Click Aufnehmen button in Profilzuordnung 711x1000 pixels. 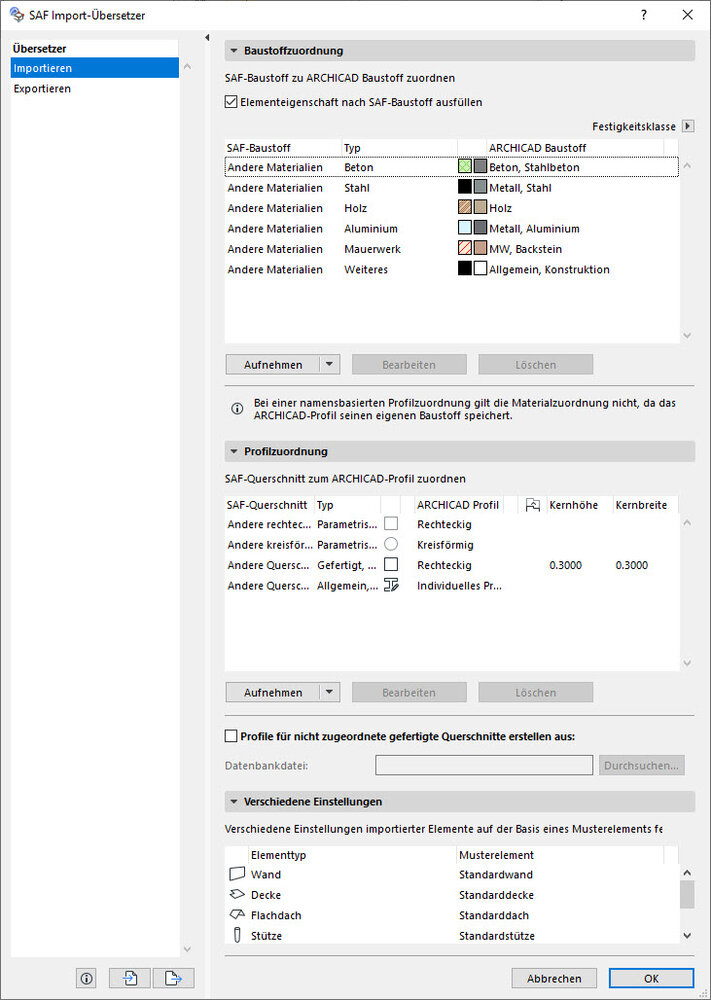(273, 693)
